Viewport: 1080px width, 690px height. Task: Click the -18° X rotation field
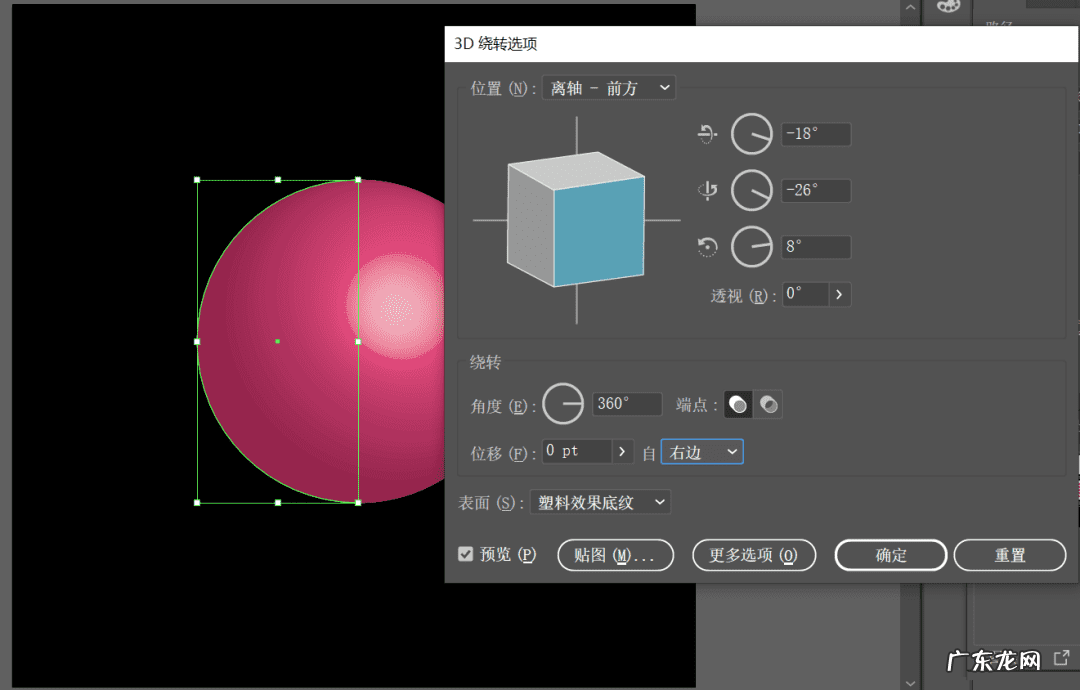[816, 134]
